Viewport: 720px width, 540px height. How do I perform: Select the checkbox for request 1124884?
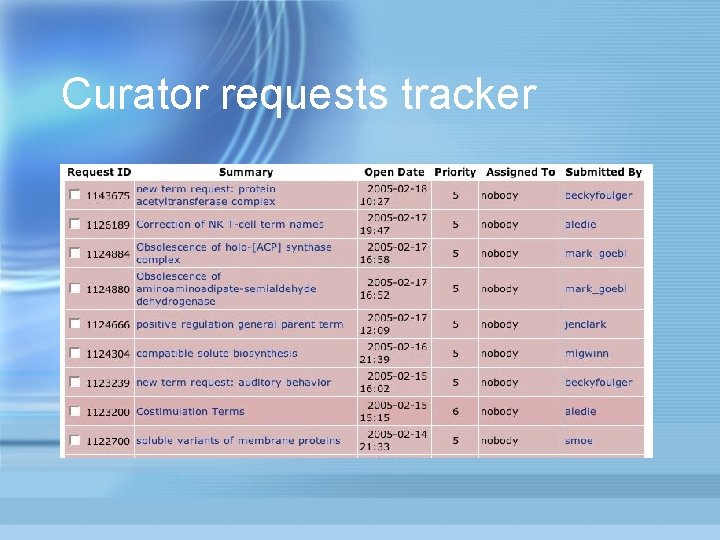(75, 253)
